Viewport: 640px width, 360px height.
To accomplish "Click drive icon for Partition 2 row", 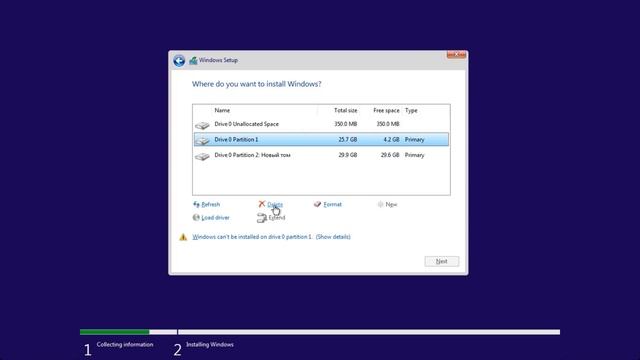I will (202, 156).
